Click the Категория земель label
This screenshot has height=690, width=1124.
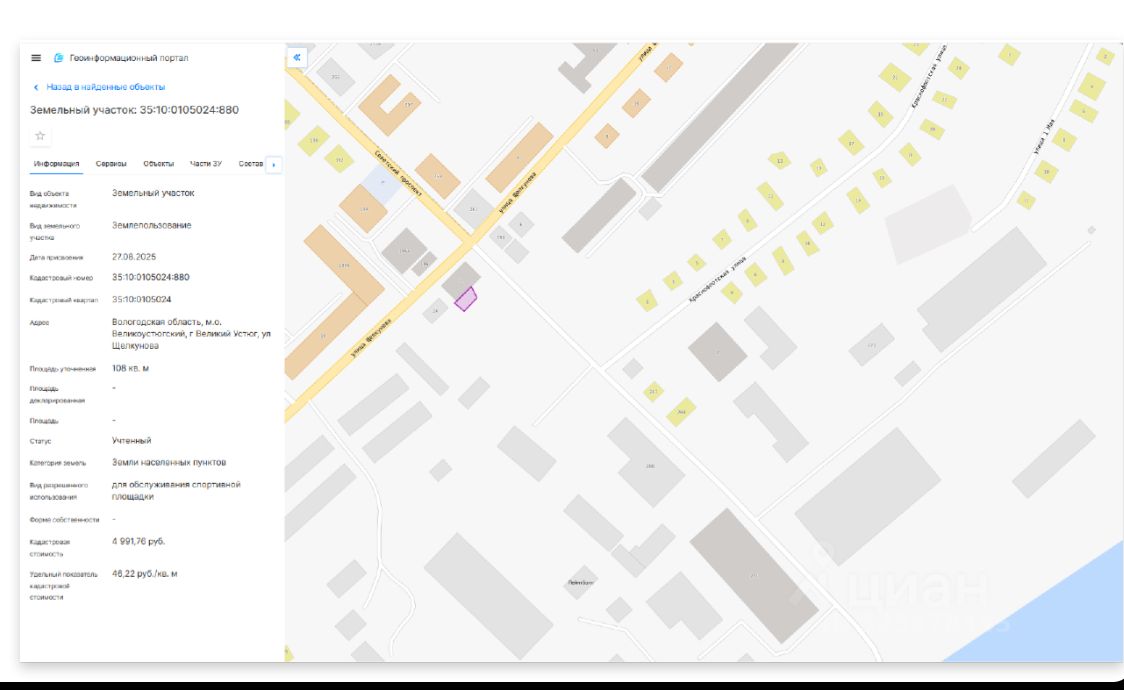[57, 463]
